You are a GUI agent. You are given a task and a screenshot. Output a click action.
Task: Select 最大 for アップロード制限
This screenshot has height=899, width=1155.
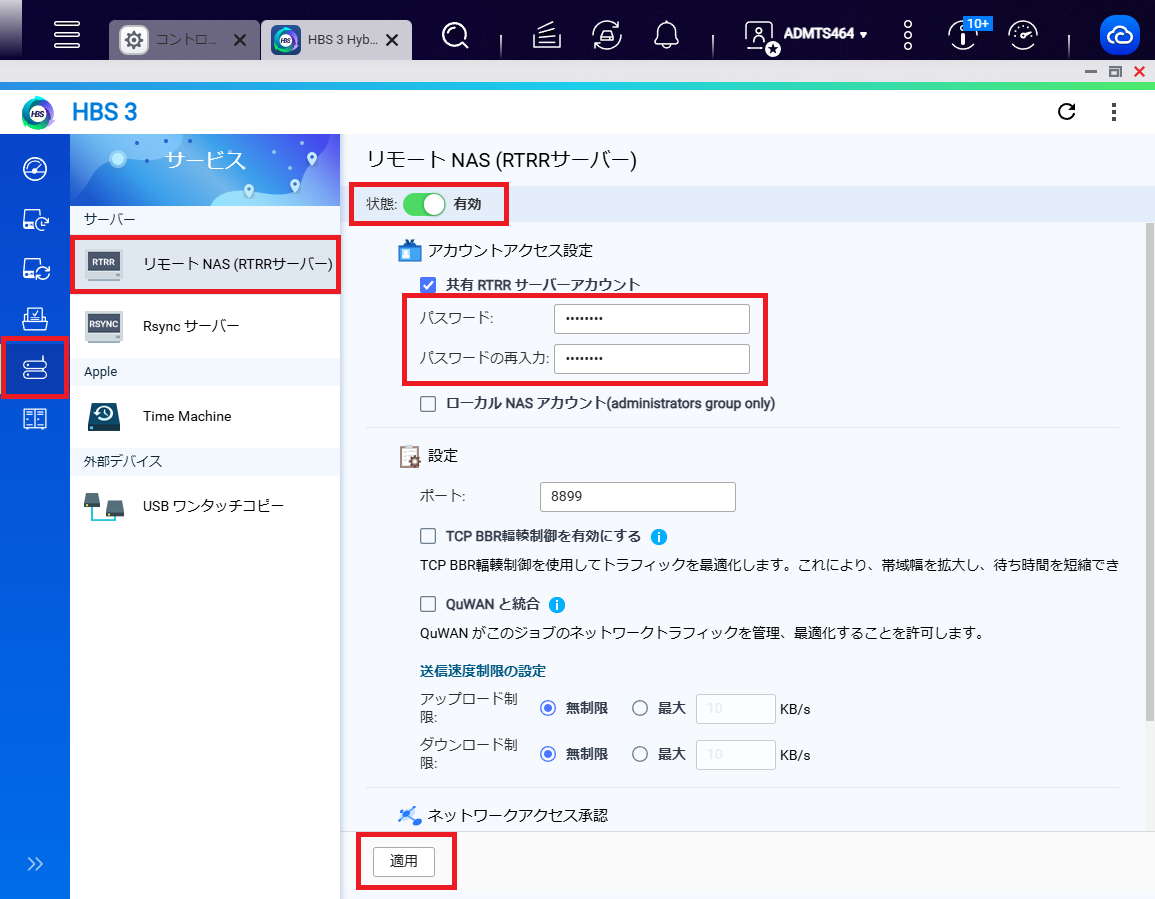click(x=640, y=708)
